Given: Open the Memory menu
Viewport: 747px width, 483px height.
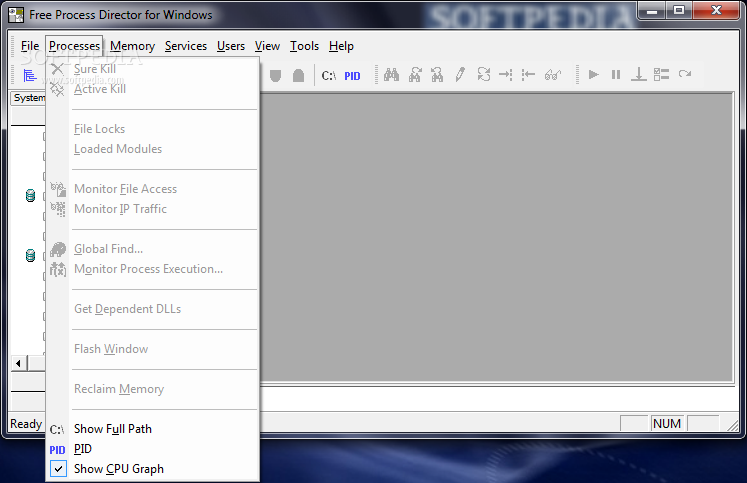Looking at the screenshot, I should coord(132,46).
